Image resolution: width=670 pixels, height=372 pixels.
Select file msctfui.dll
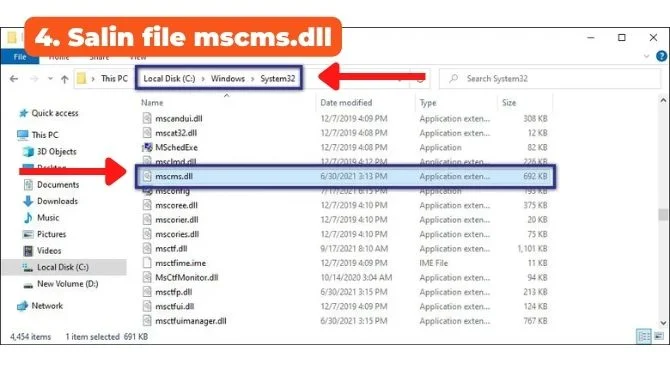pyautogui.click(x=174, y=307)
